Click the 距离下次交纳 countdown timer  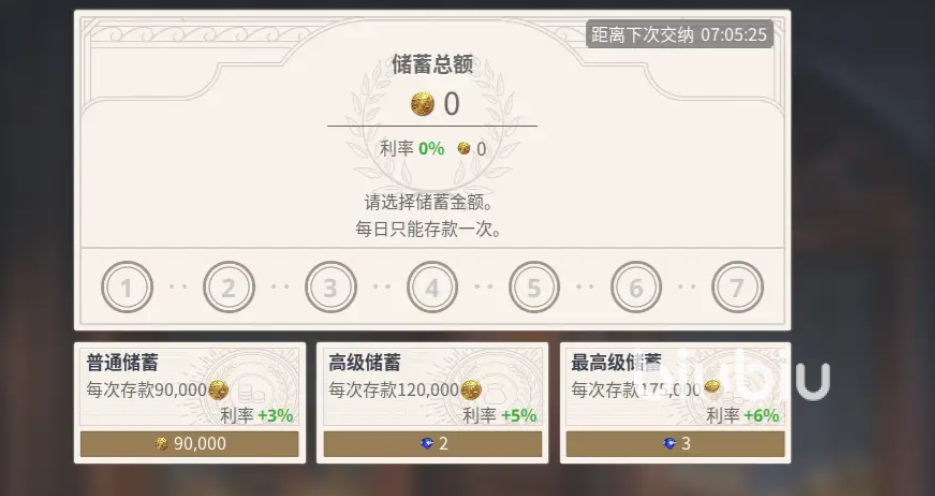tap(679, 35)
